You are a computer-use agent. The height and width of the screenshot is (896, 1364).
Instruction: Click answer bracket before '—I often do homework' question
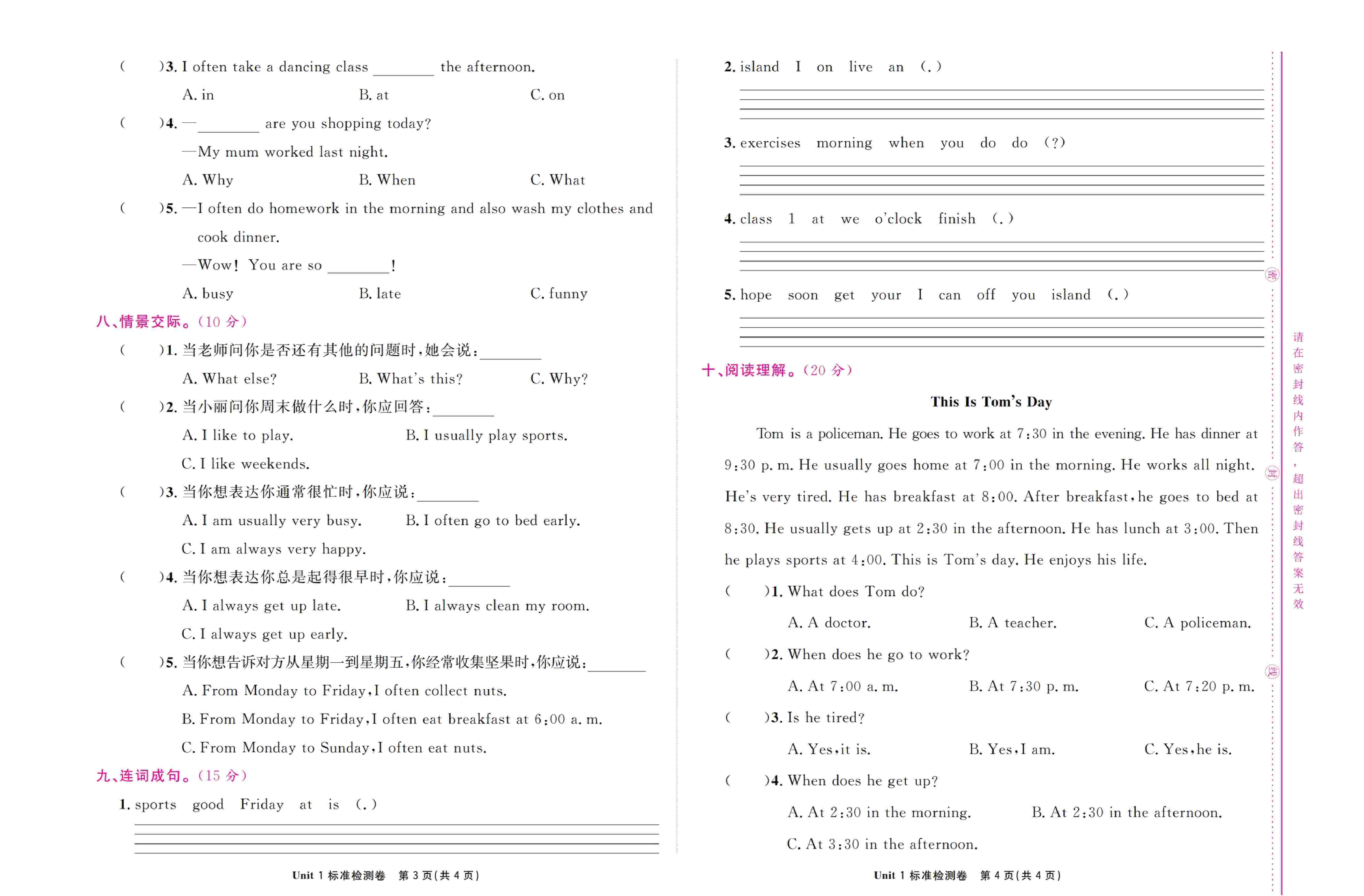coord(142,208)
